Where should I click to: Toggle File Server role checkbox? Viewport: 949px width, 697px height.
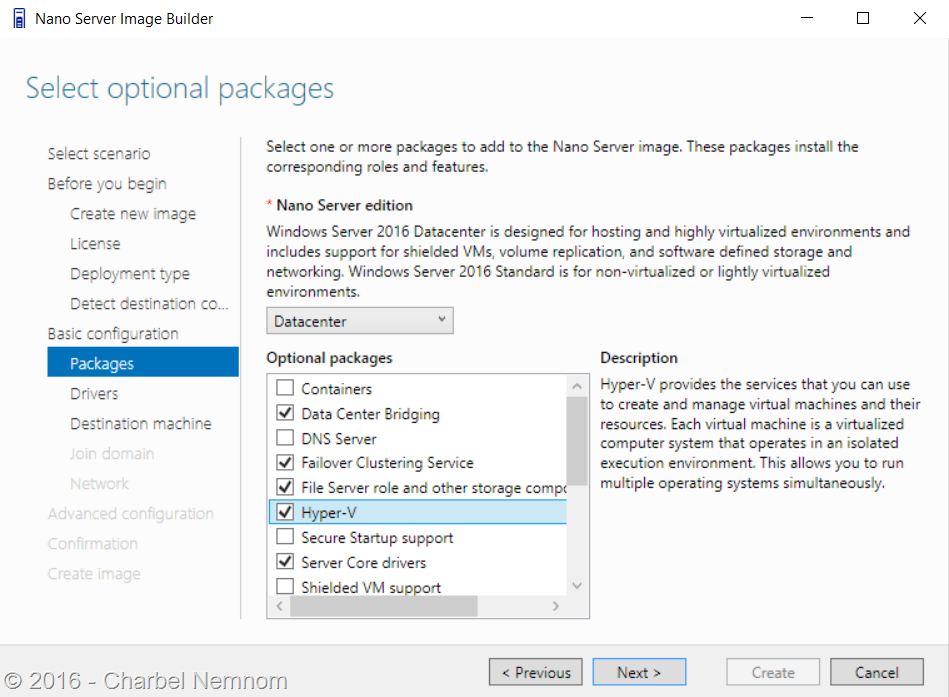[x=285, y=487]
